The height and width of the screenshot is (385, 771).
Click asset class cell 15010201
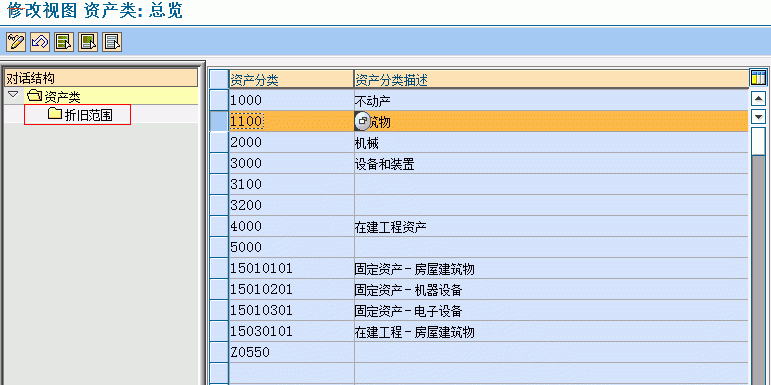point(291,289)
